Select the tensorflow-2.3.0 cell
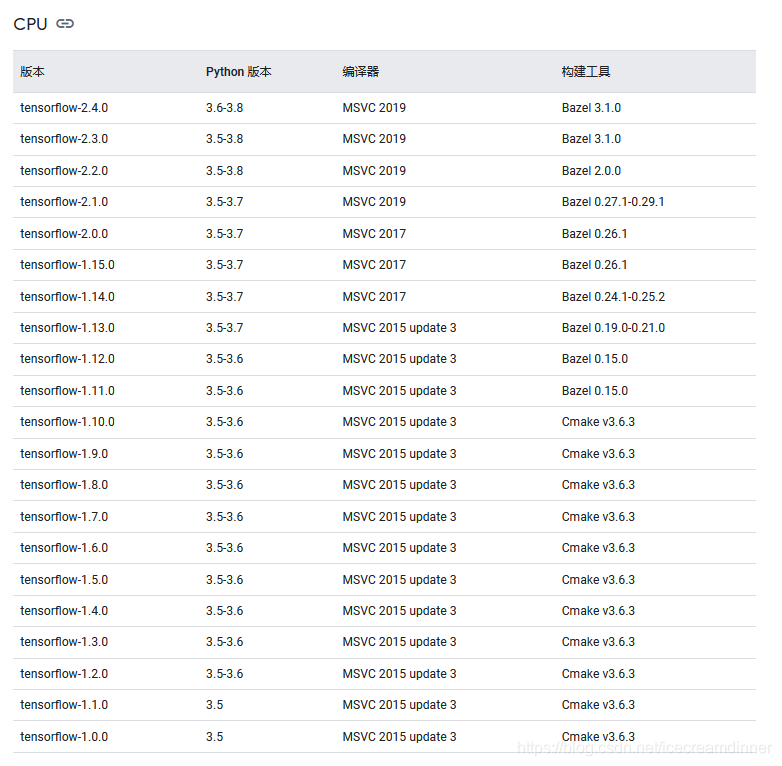Screen dimensions: 782x766 coord(64,139)
